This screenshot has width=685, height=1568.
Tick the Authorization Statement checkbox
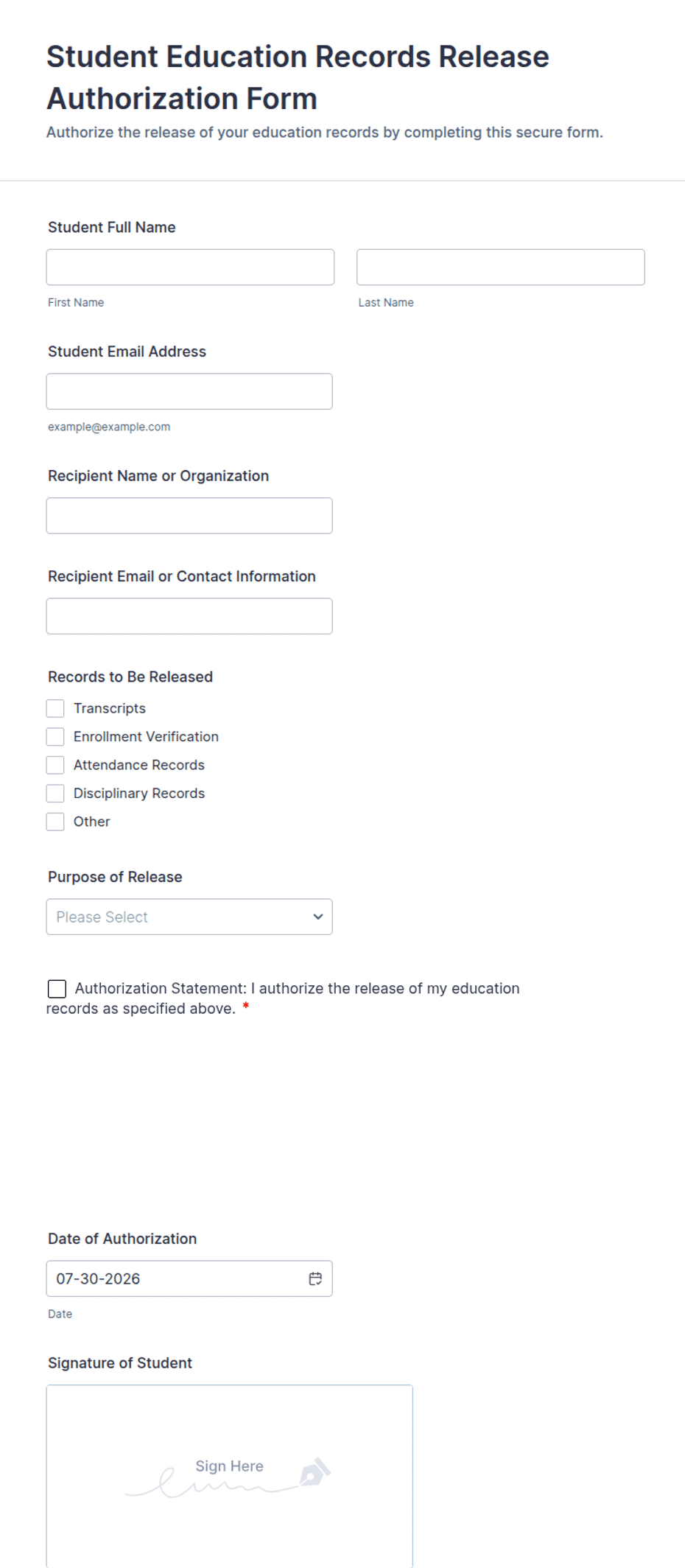point(57,989)
